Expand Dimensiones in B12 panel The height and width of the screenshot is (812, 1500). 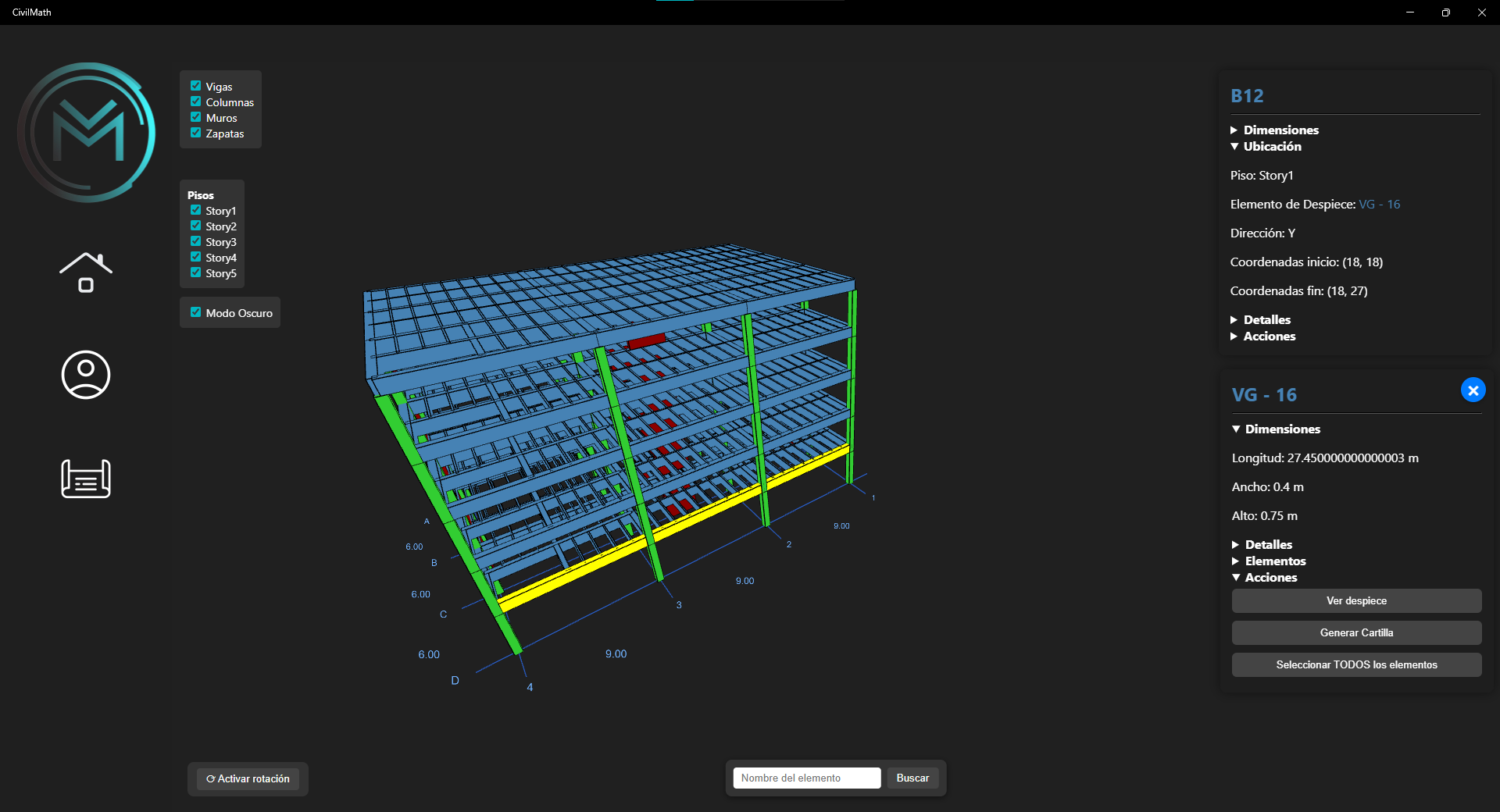click(x=1274, y=130)
